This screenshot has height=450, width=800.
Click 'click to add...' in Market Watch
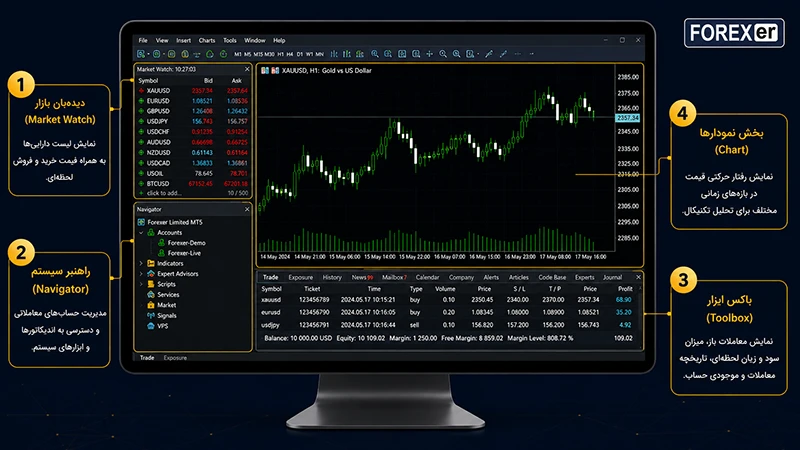(164, 193)
